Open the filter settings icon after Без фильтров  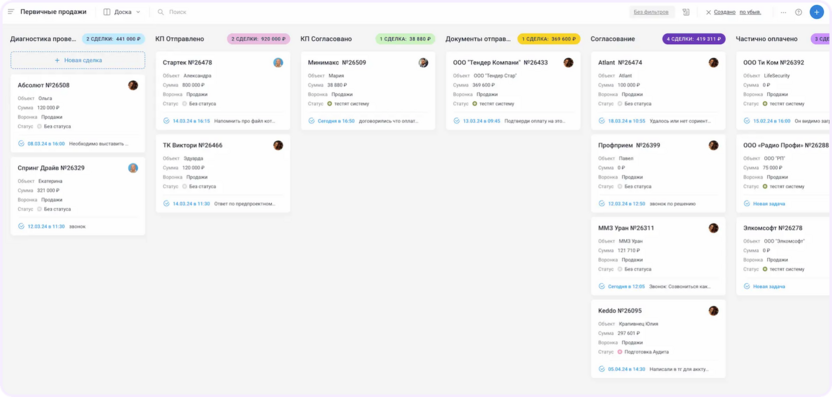click(x=686, y=12)
